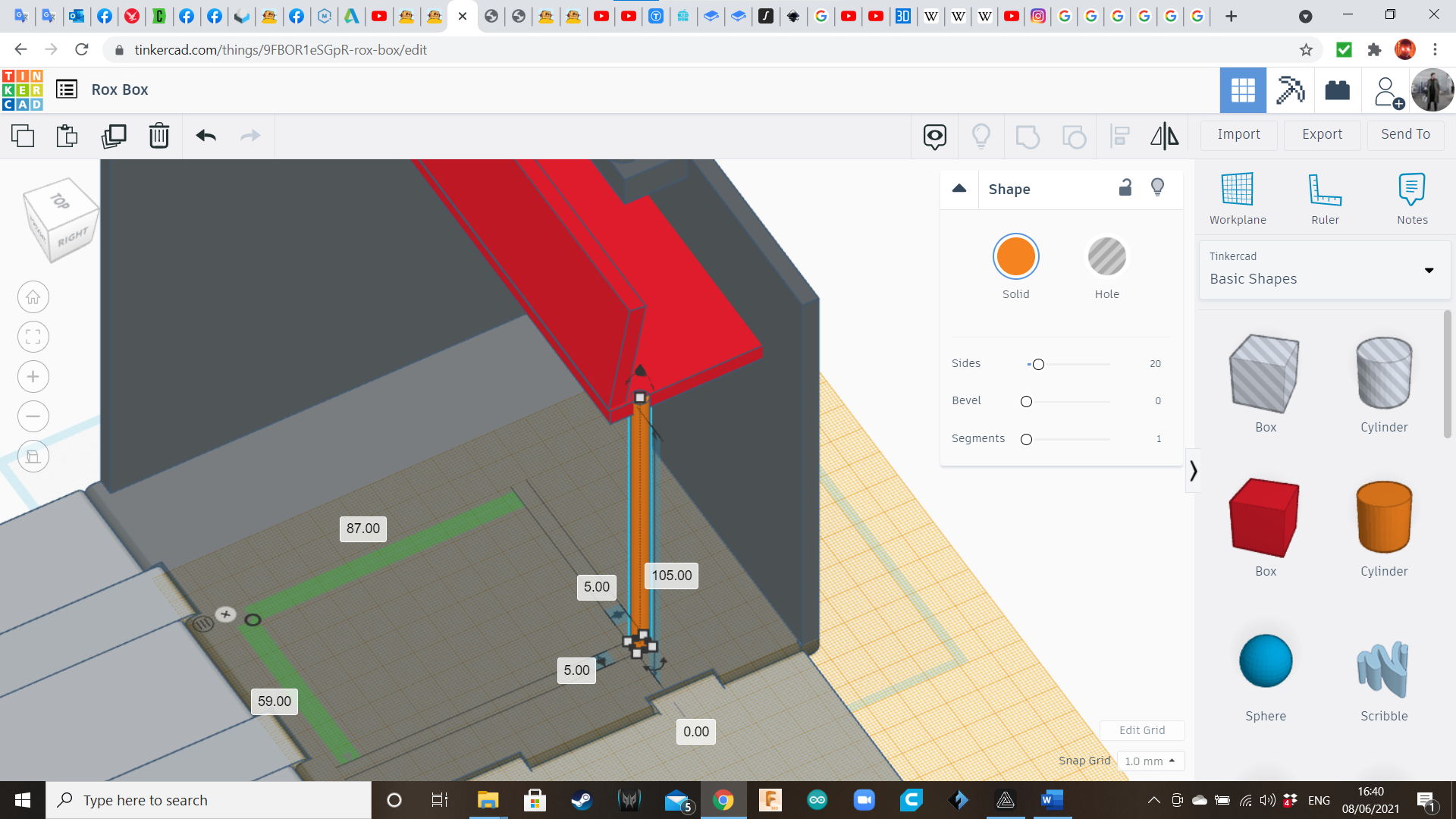Viewport: 1456px width, 819px height.
Task: Toggle the shape lock icon
Action: (x=1125, y=188)
